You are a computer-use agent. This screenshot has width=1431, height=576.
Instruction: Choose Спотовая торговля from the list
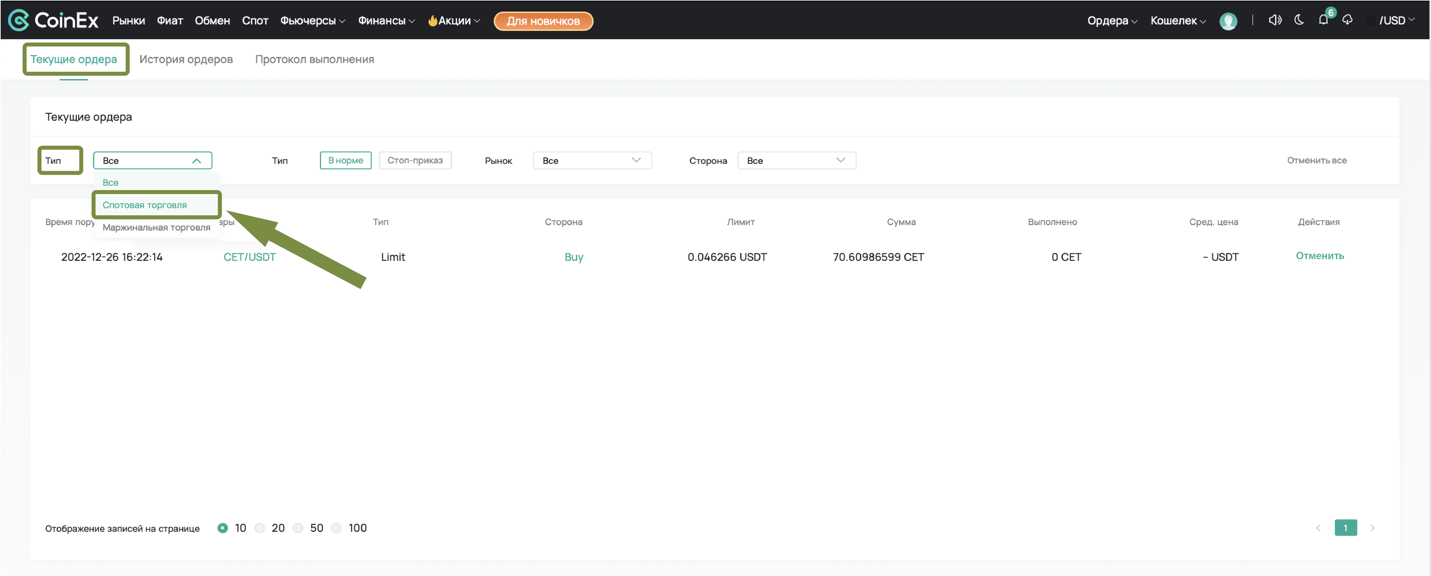point(145,205)
